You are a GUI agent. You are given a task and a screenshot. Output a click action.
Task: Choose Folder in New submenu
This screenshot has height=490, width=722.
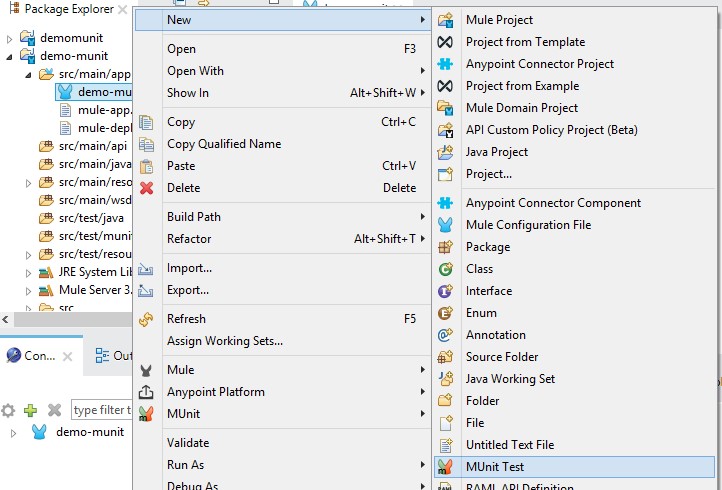575,401
